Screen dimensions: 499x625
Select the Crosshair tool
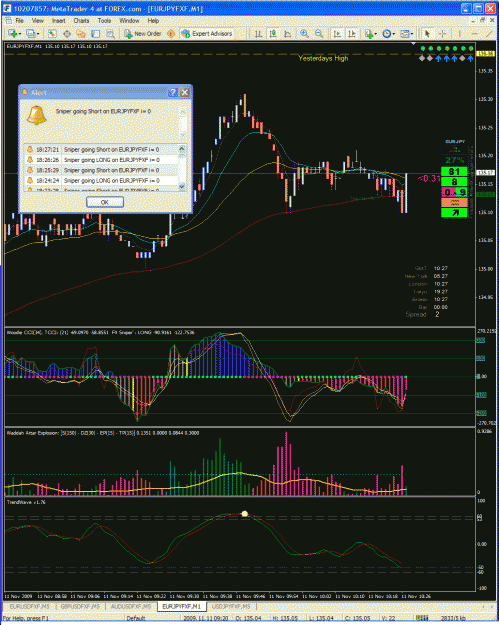click(442, 34)
